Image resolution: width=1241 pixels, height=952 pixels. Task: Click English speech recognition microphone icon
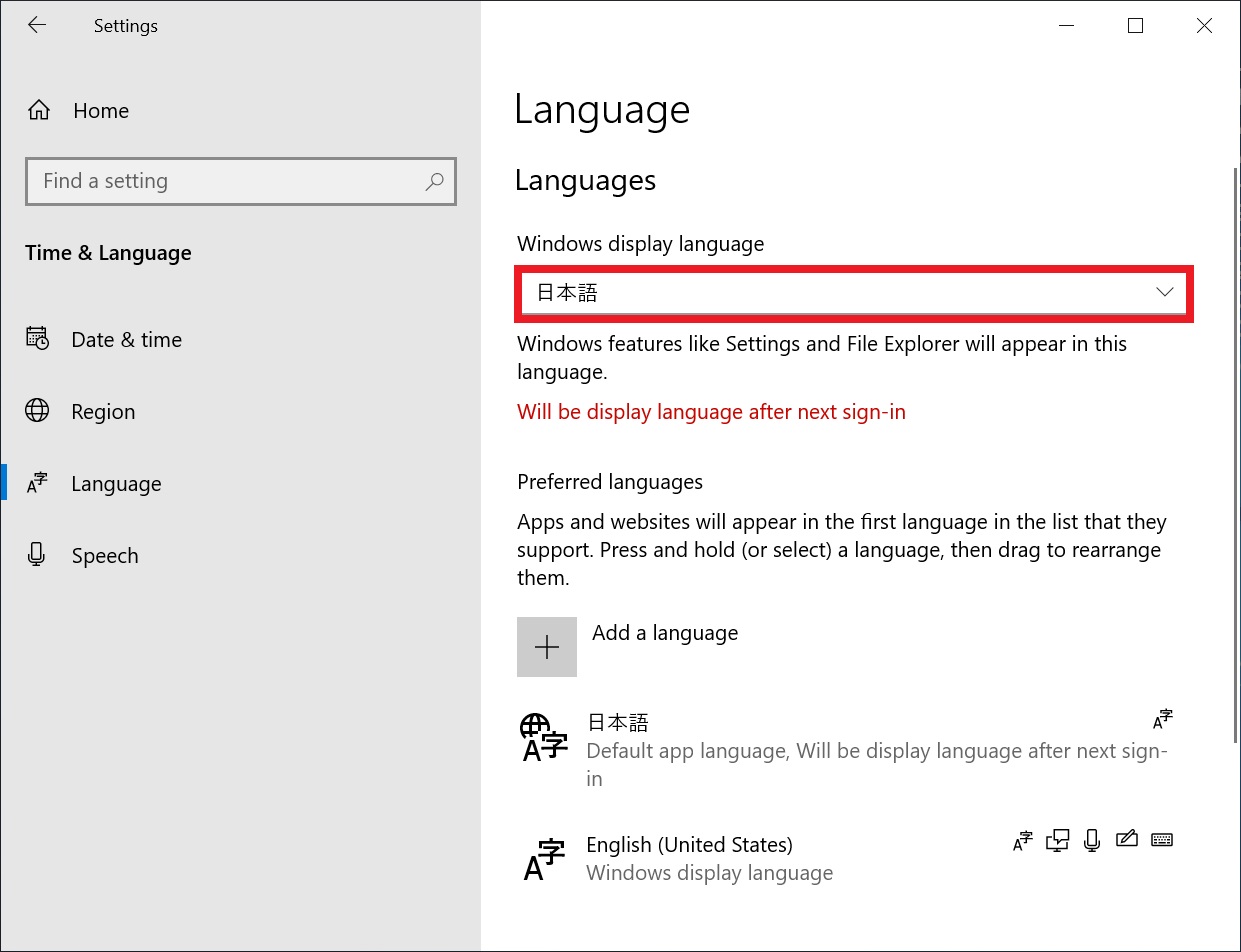coord(1092,840)
